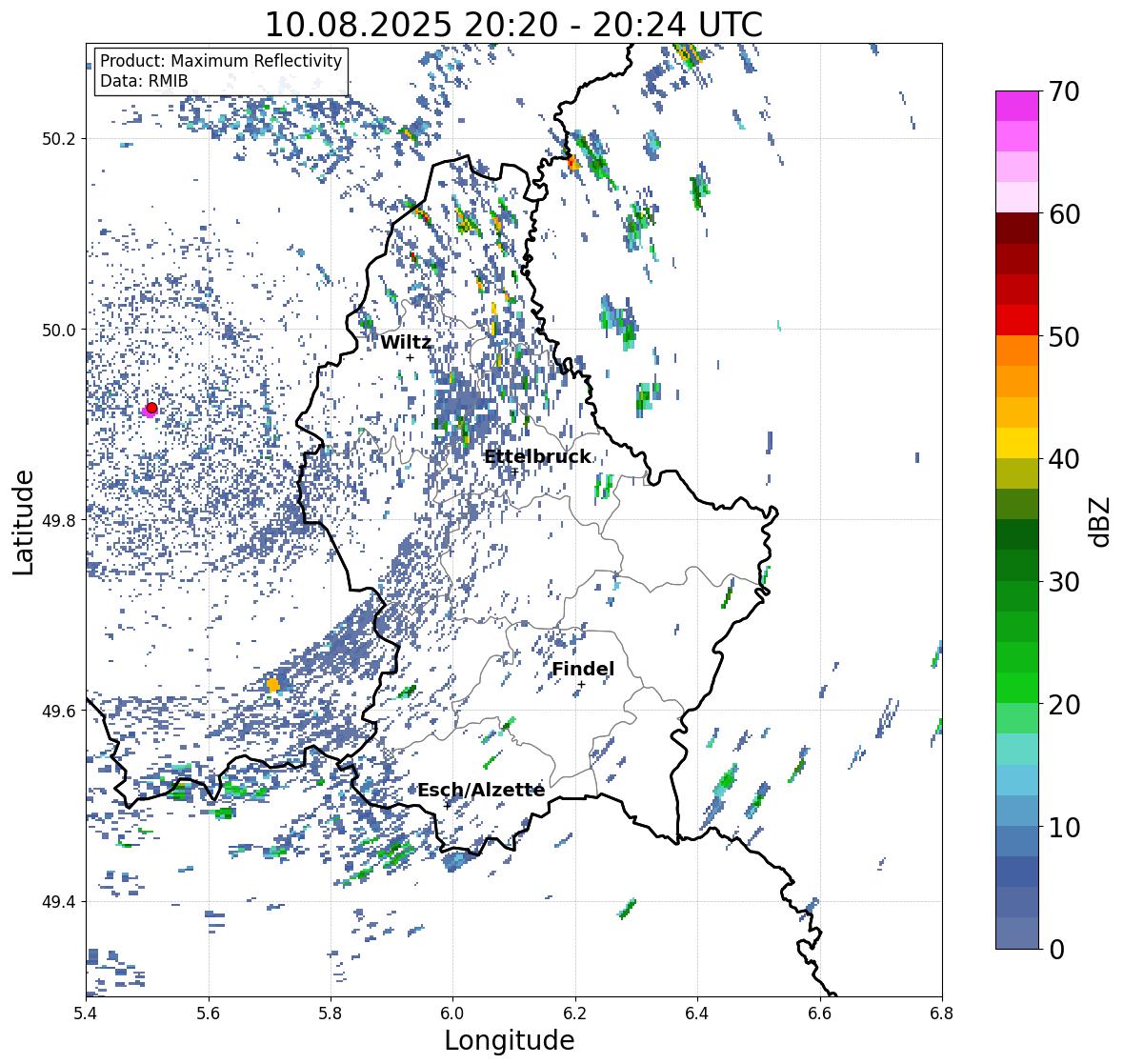The image size is (1123, 1064).
Task: Click the Wiltz station label
Action: click(x=406, y=342)
